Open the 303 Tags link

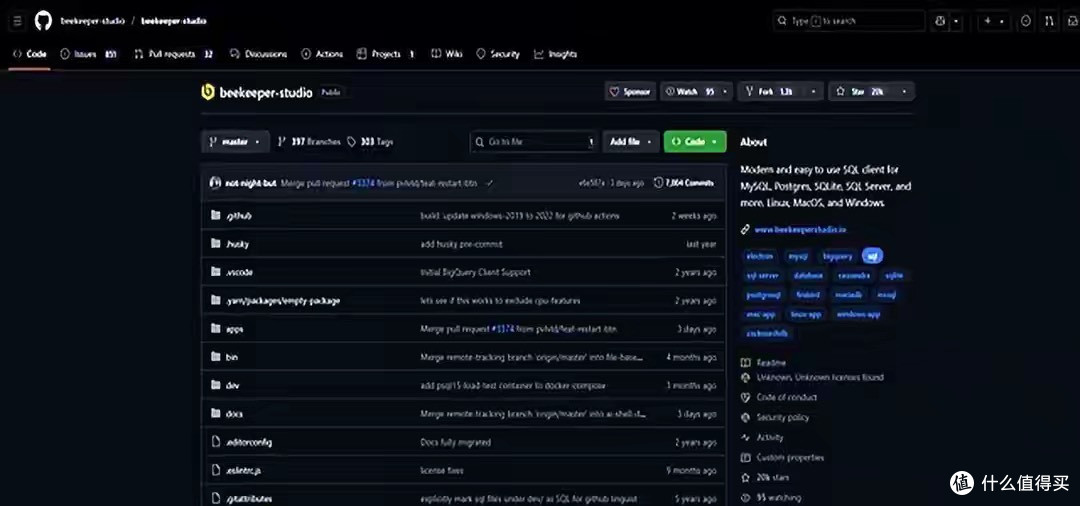(370, 142)
